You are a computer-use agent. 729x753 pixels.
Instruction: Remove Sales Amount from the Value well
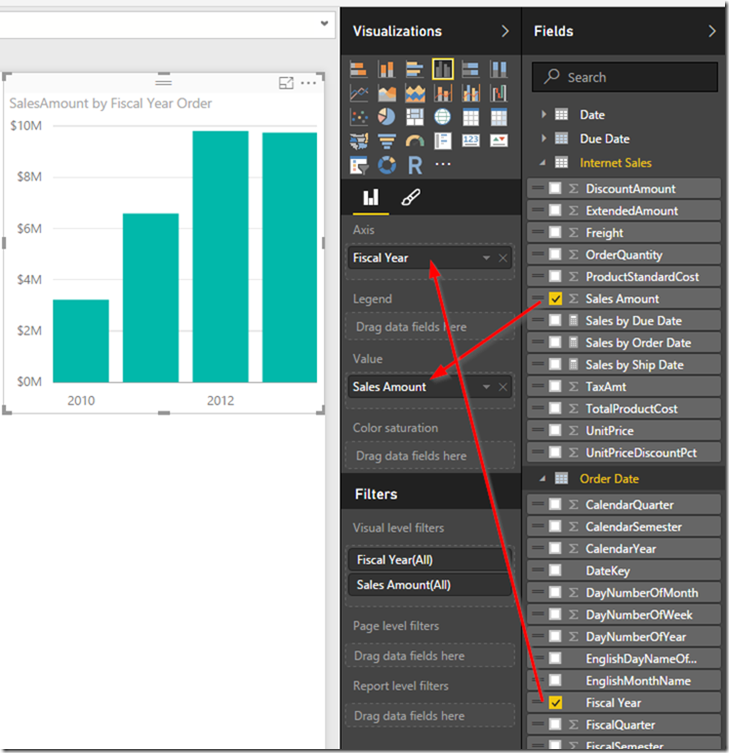pyautogui.click(x=503, y=387)
